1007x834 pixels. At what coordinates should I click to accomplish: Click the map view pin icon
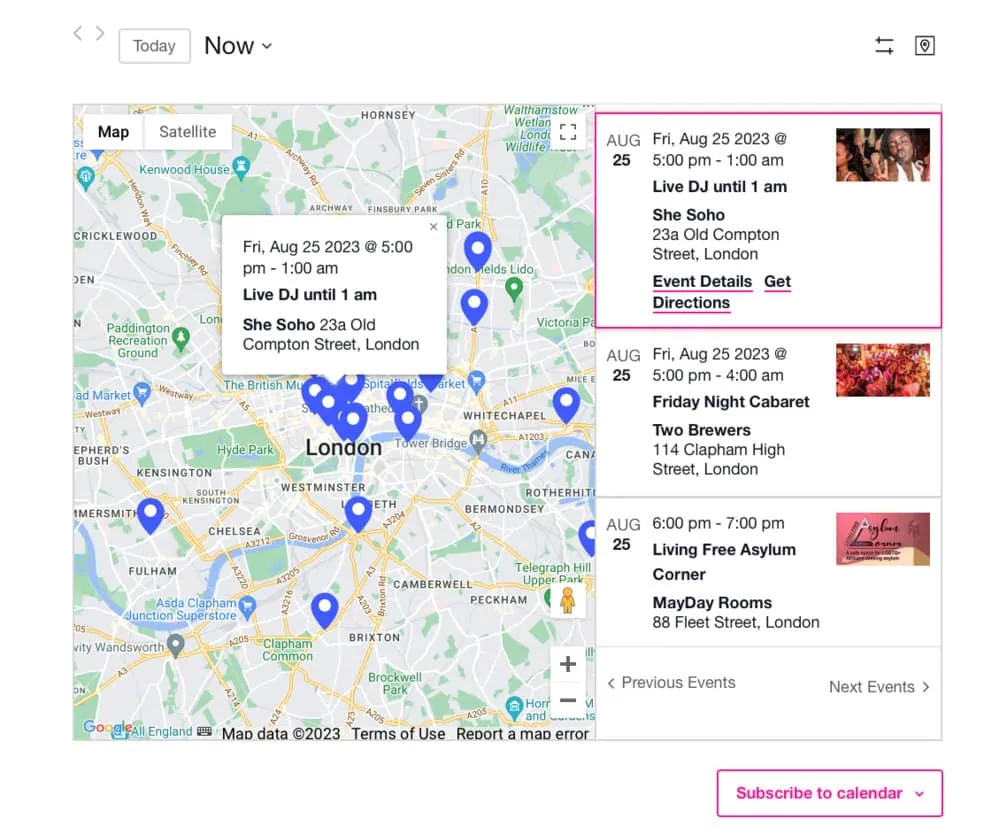pos(925,46)
